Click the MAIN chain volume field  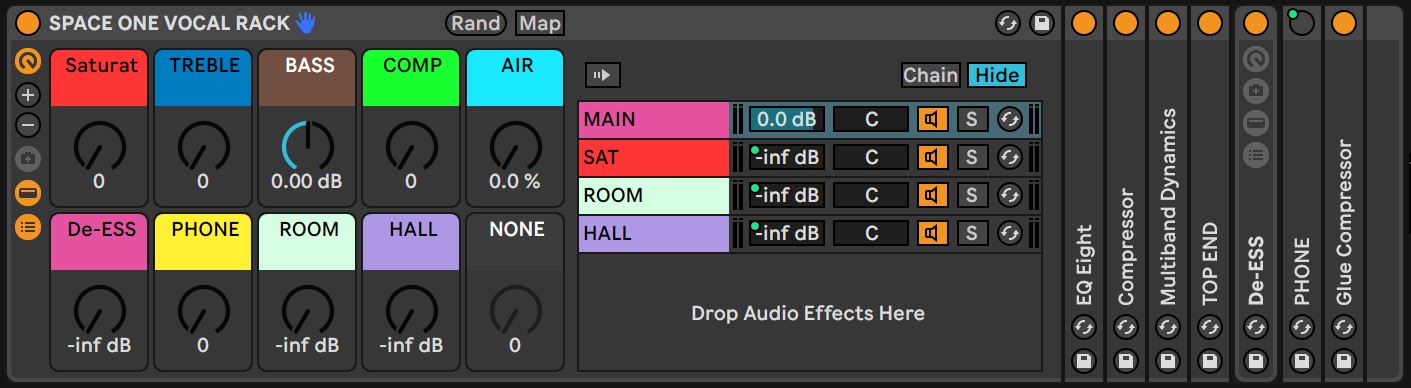click(x=787, y=119)
